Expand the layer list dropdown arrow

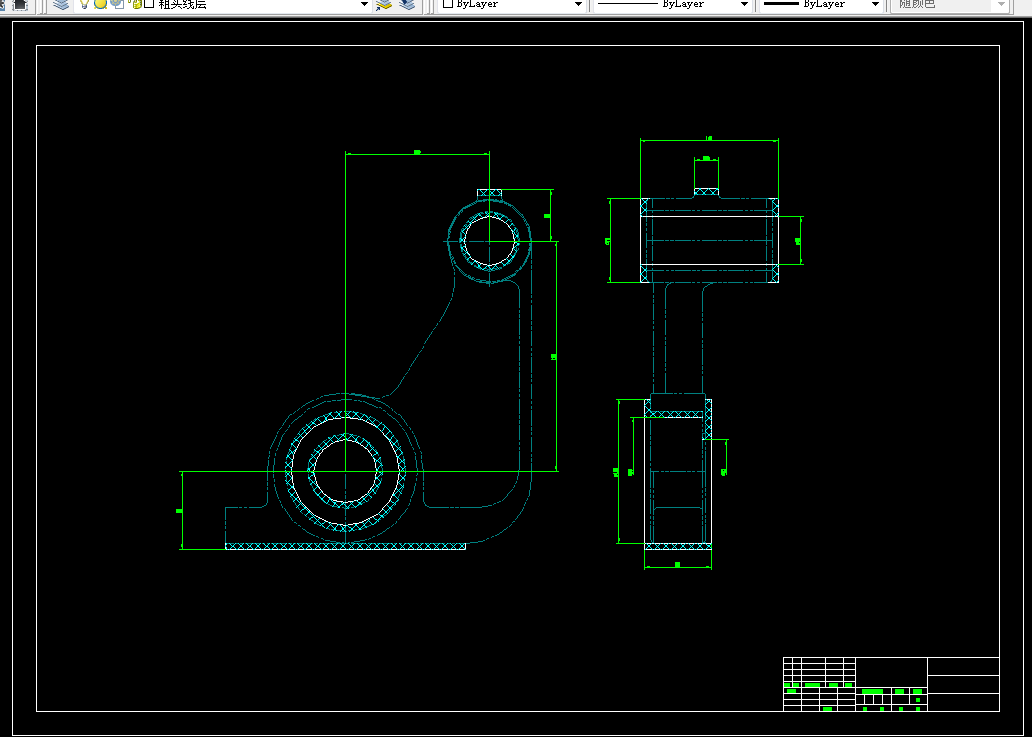(x=365, y=5)
